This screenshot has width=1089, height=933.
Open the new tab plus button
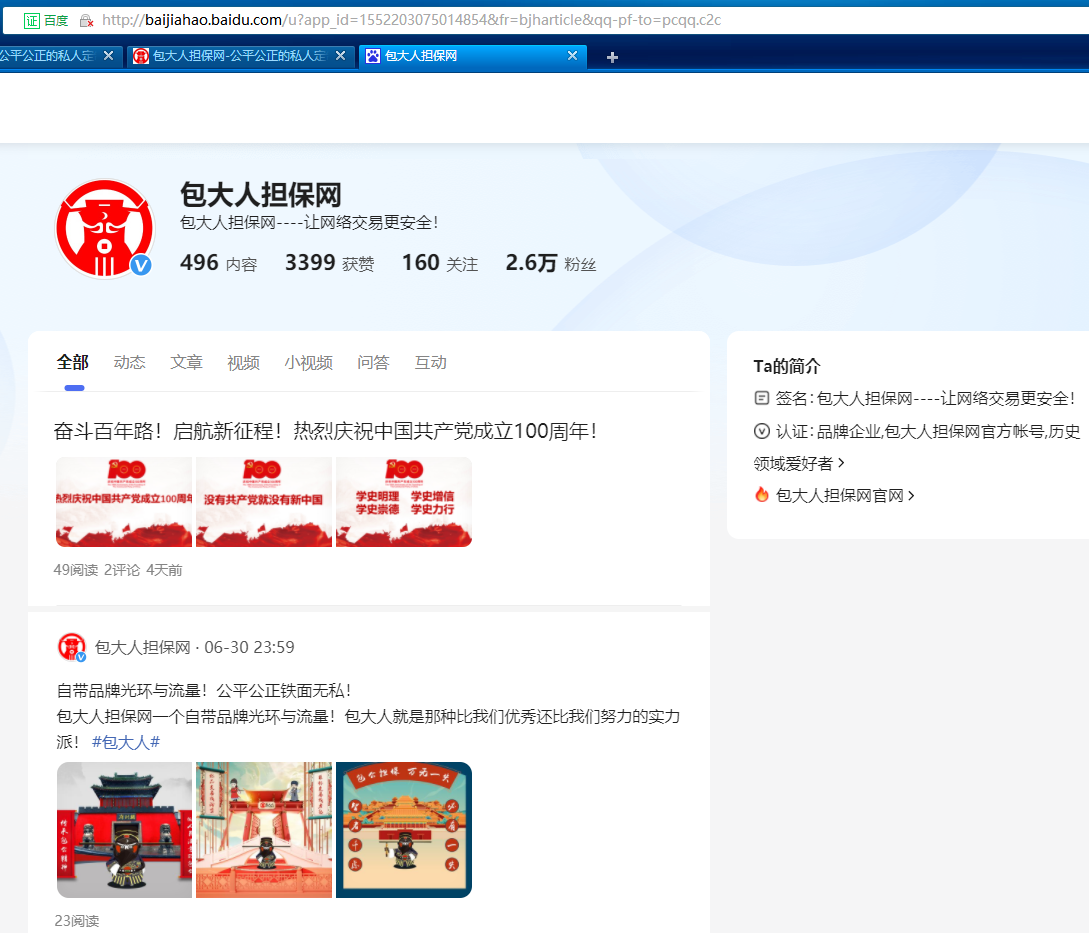tap(612, 57)
